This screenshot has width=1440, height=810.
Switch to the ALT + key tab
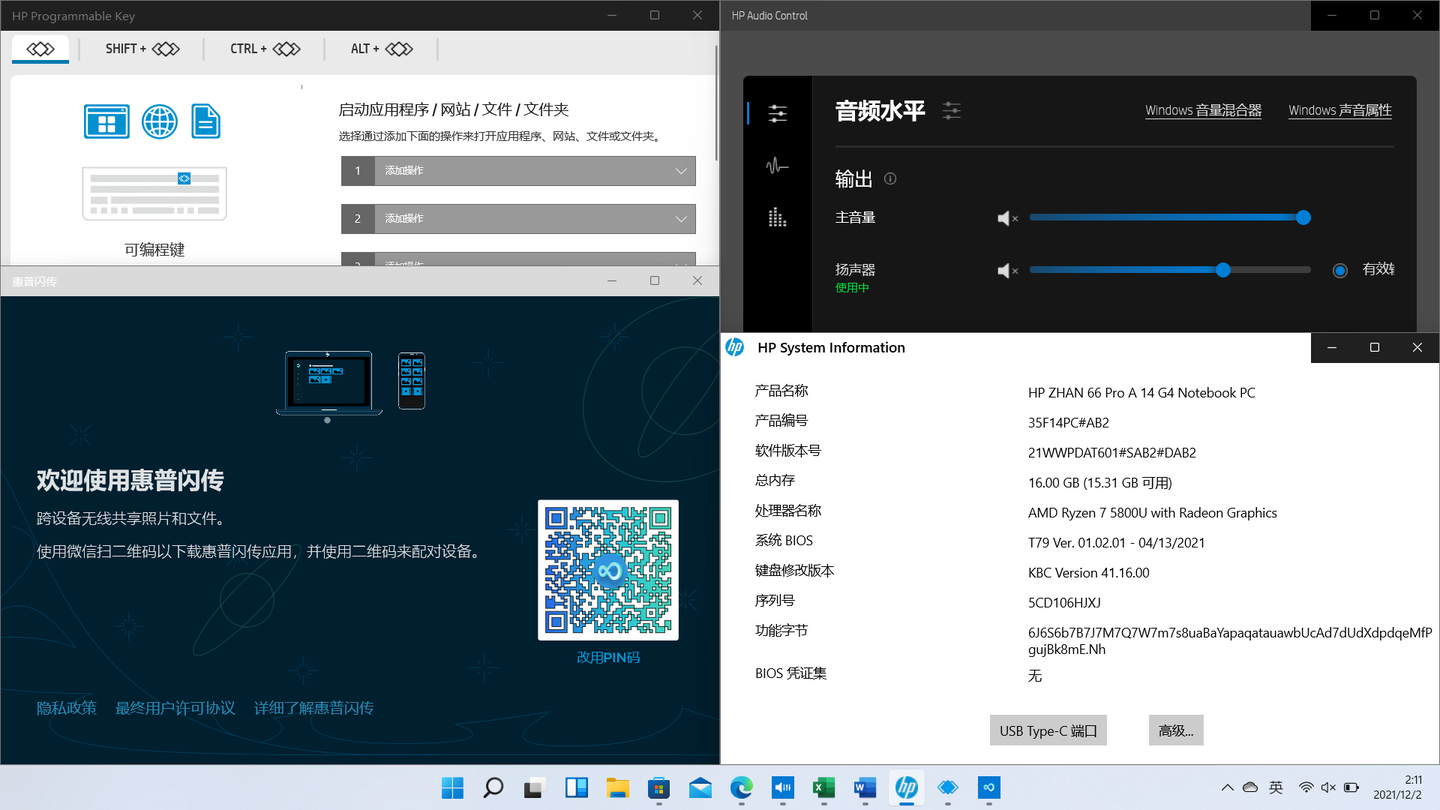point(382,49)
